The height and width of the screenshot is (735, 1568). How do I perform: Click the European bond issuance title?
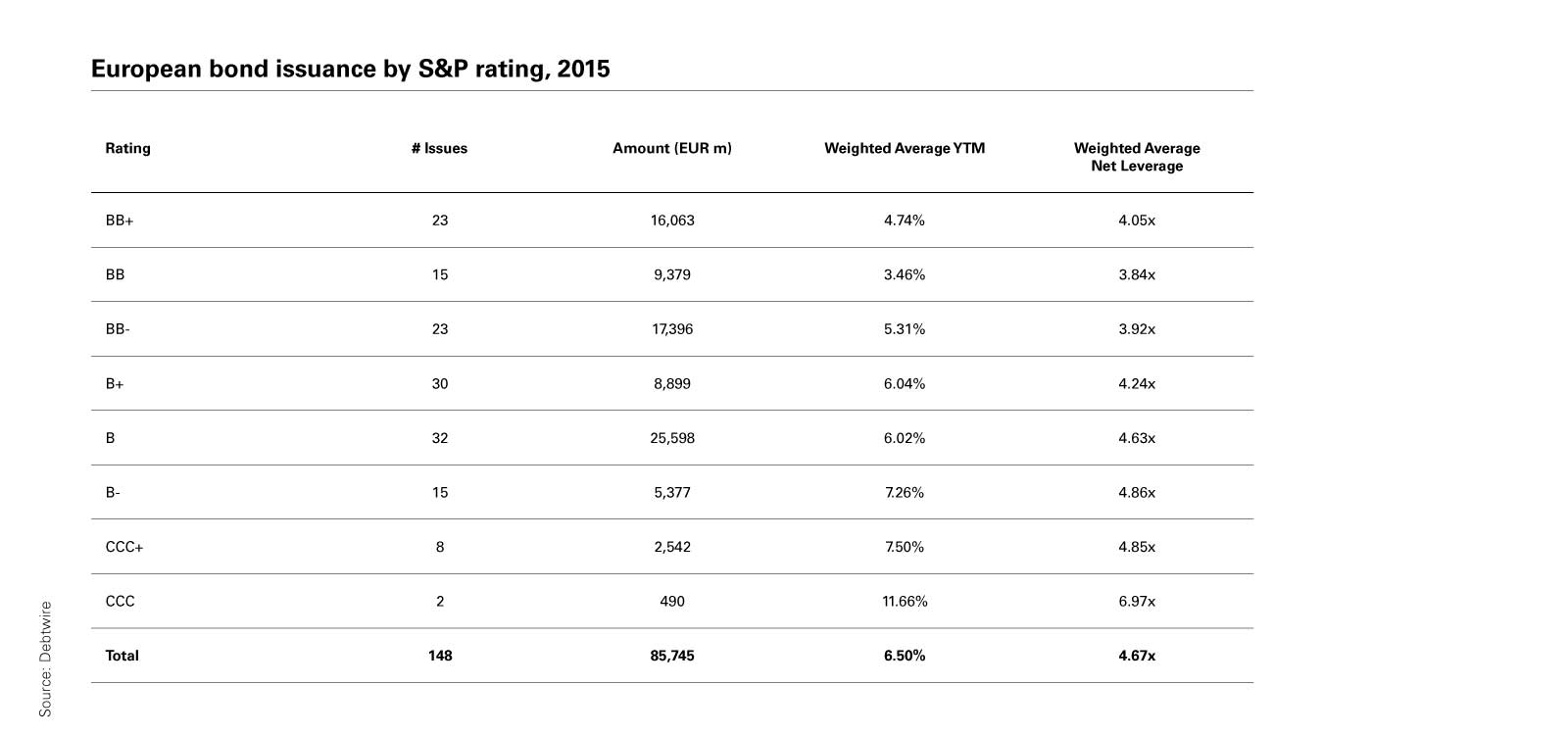point(350,69)
